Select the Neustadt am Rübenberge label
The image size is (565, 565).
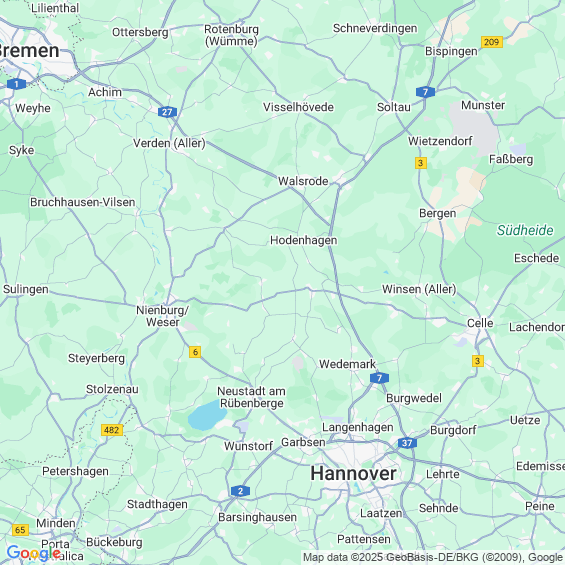pyautogui.click(x=252, y=397)
